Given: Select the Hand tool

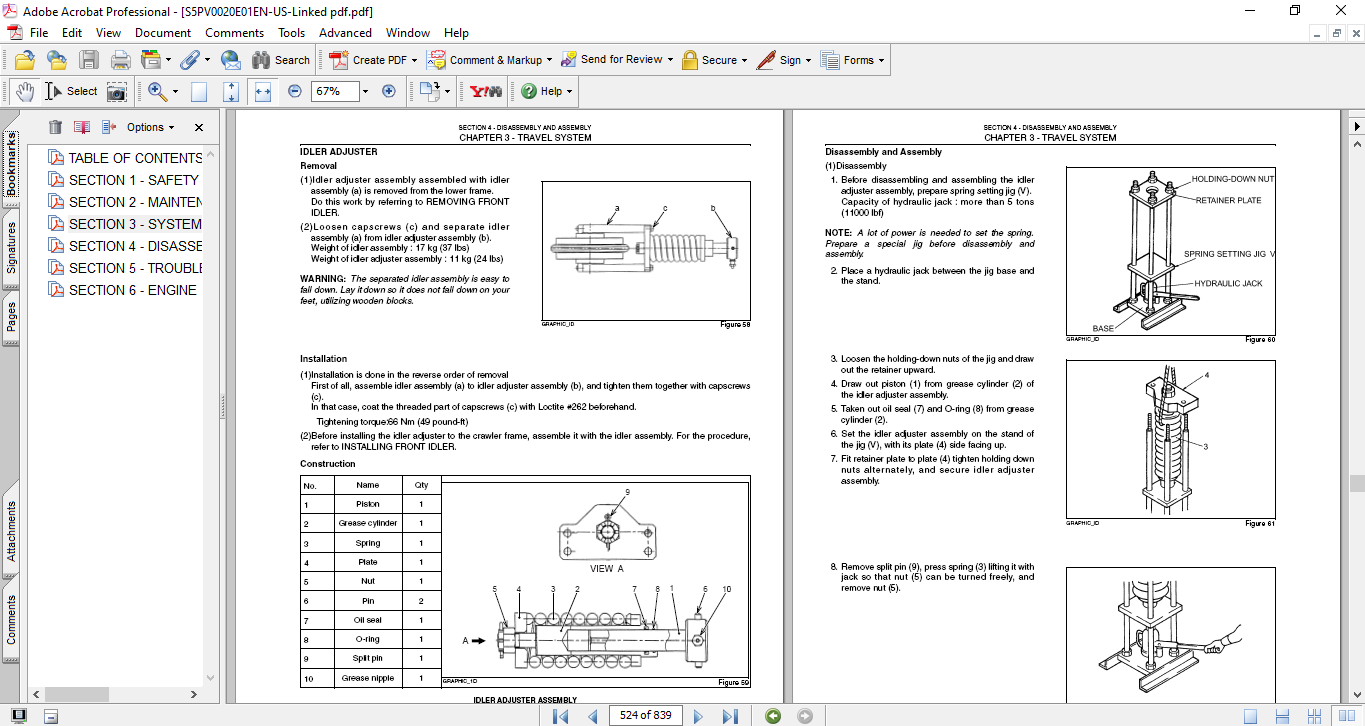Looking at the screenshot, I should click(24, 92).
